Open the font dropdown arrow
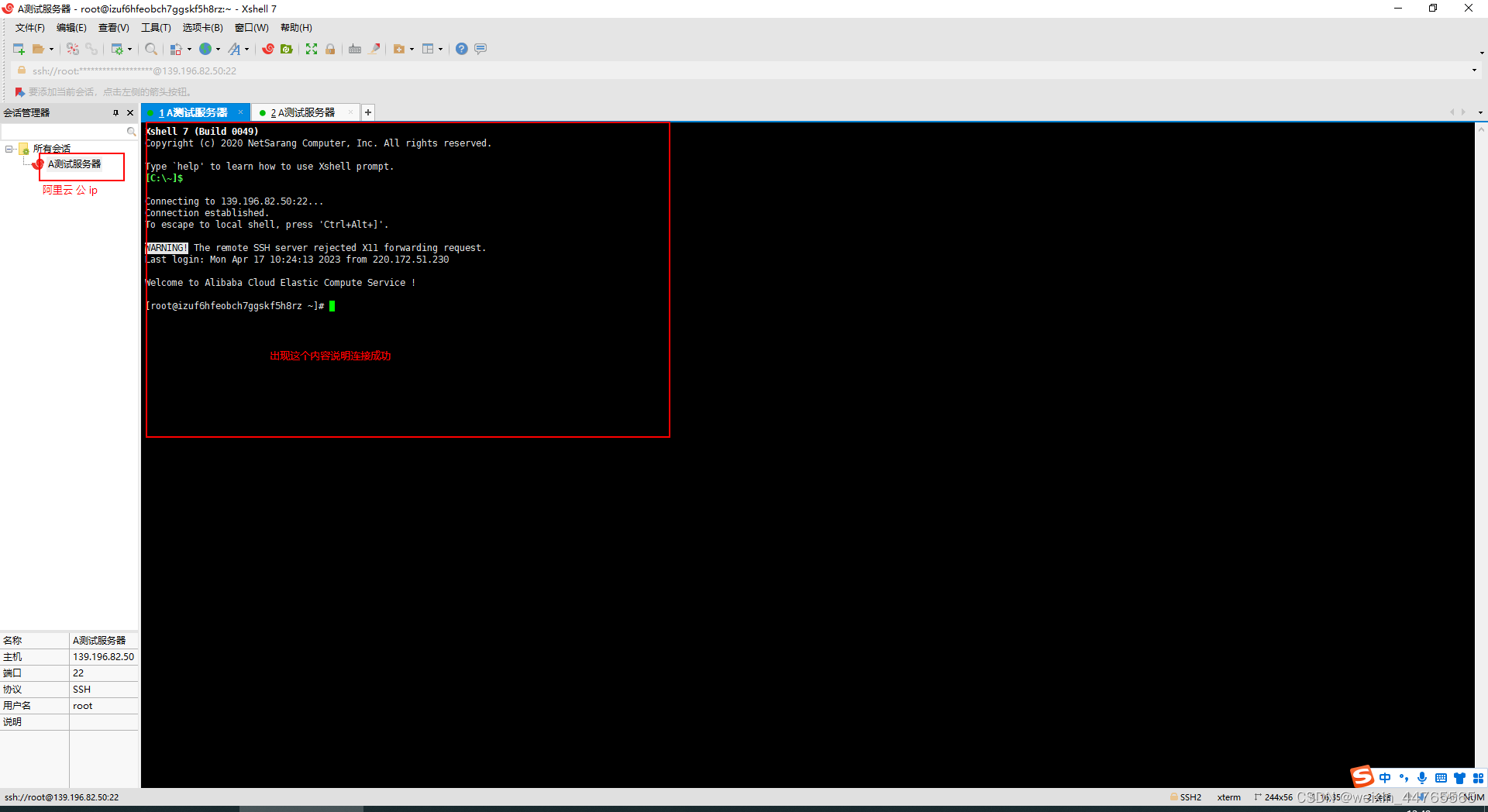 246,49
